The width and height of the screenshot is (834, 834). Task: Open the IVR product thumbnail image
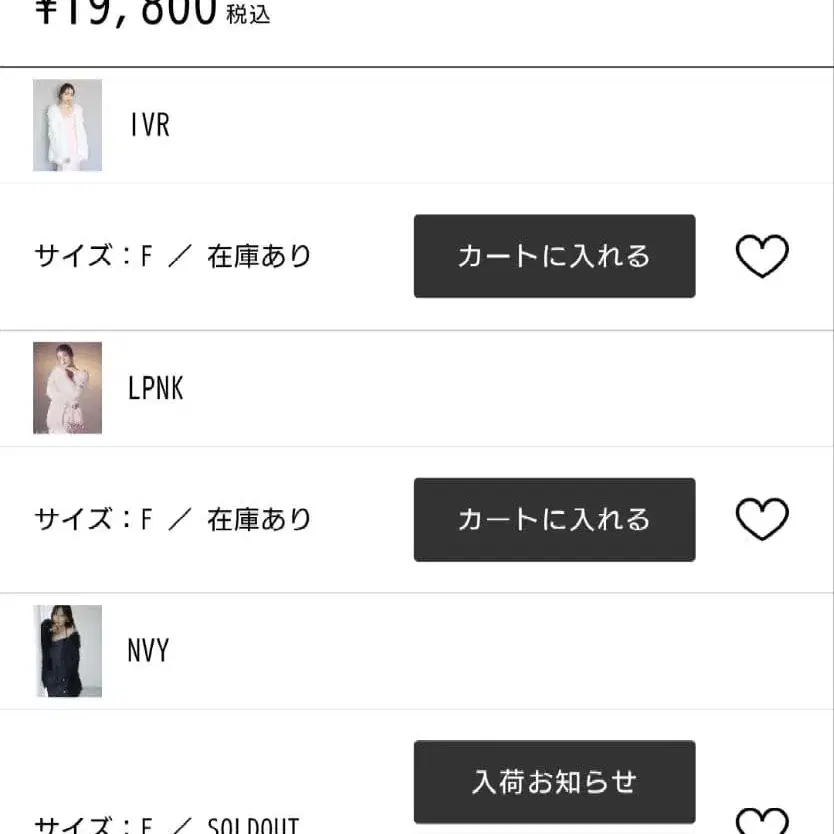tap(66, 126)
